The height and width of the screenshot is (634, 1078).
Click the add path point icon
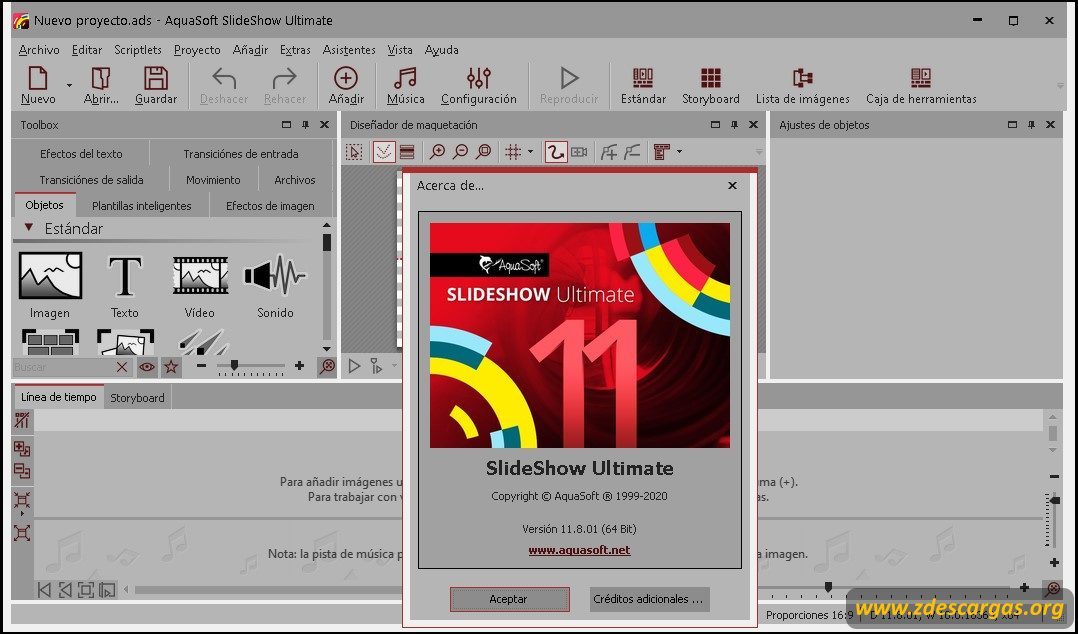[x=608, y=152]
